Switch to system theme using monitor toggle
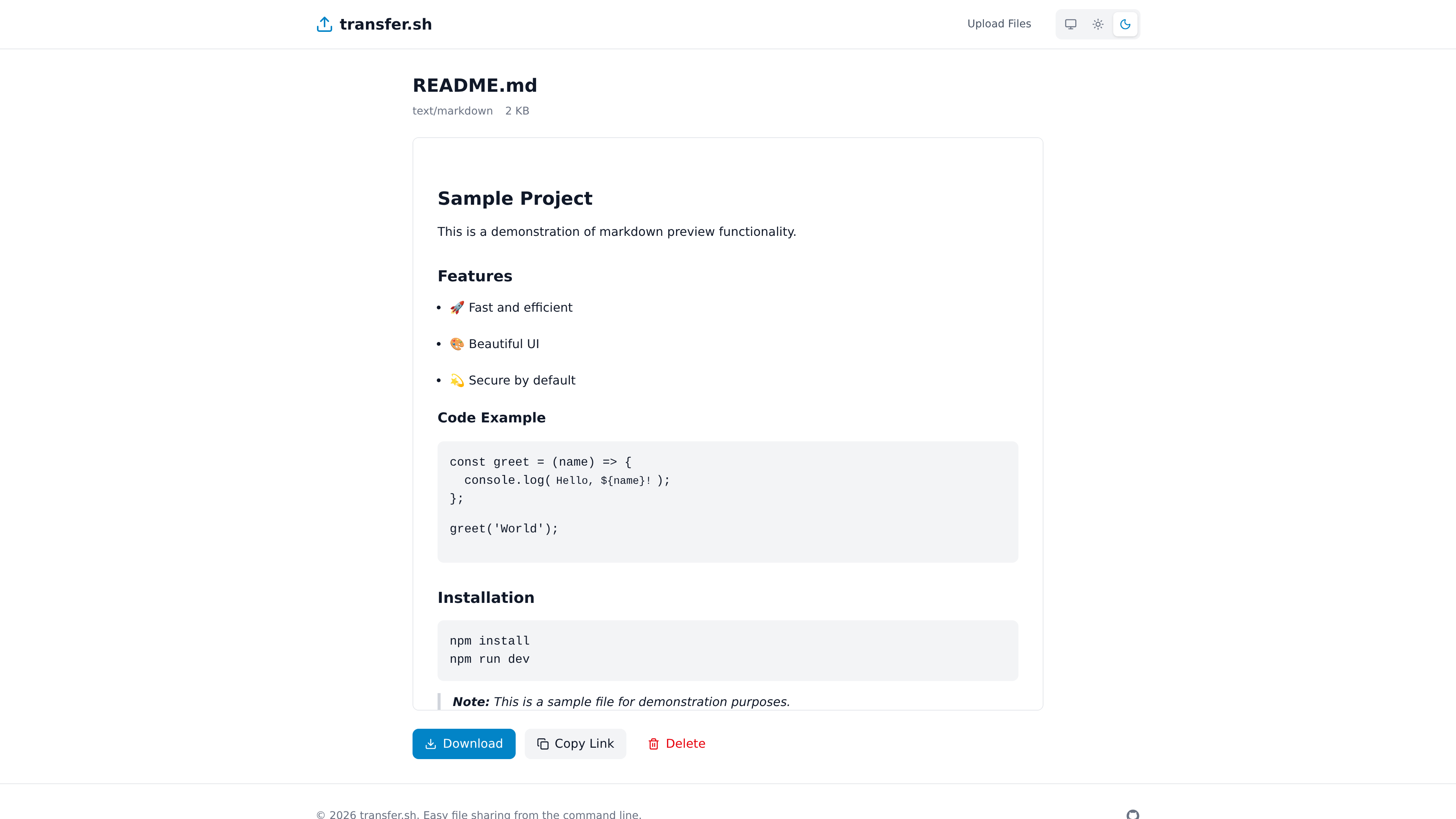The width and height of the screenshot is (1456, 819). click(x=1070, y=24)
